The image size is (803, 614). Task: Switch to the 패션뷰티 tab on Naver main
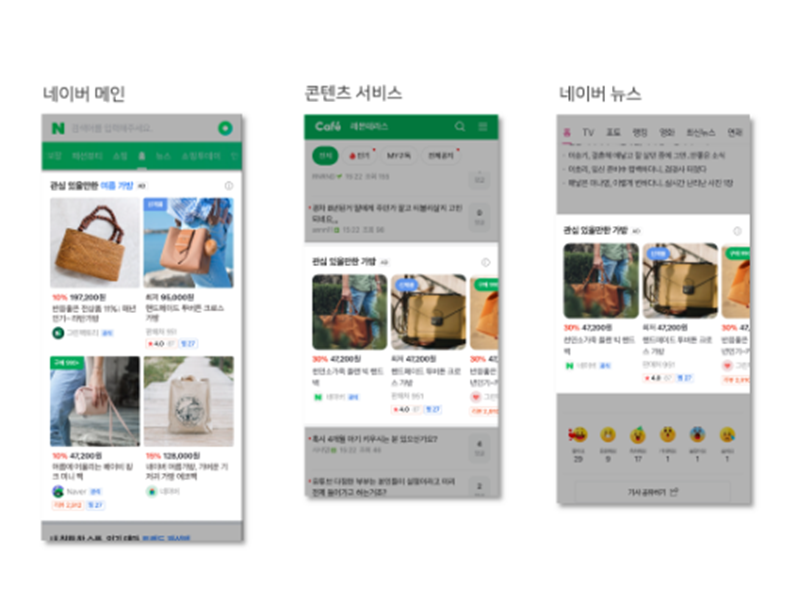87,156
